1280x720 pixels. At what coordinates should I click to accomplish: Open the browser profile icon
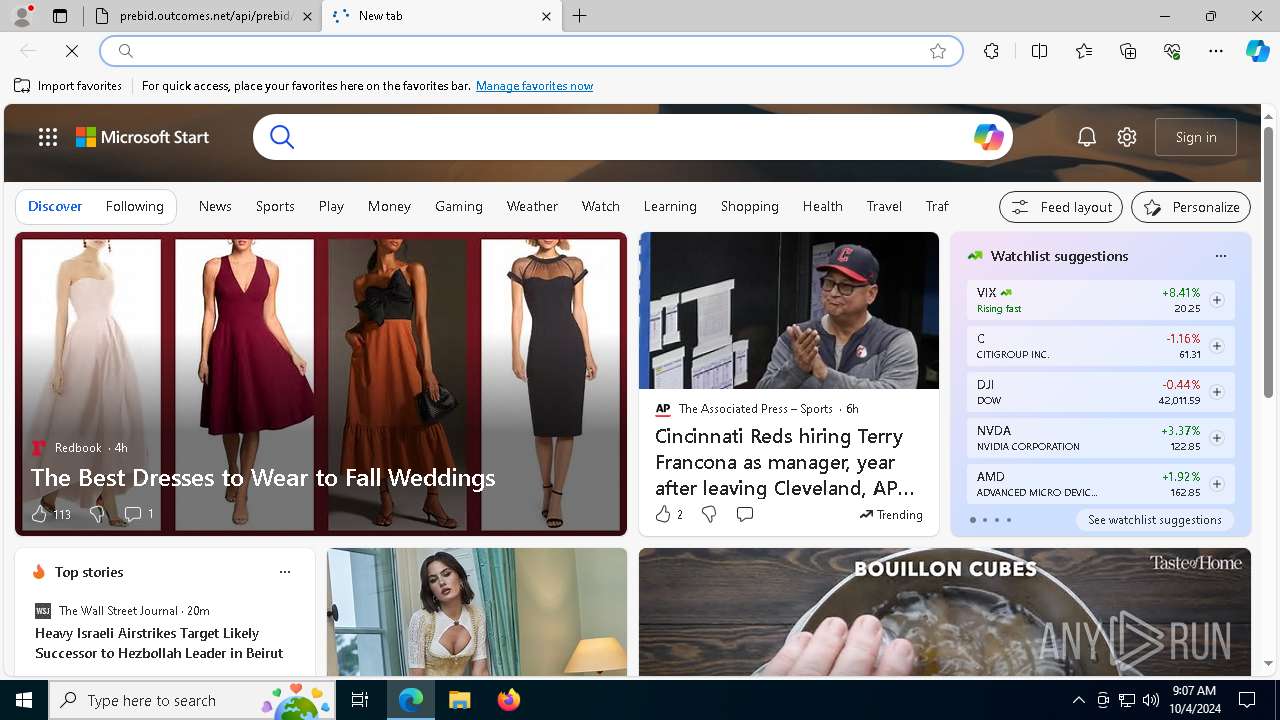tap(22, 15)
